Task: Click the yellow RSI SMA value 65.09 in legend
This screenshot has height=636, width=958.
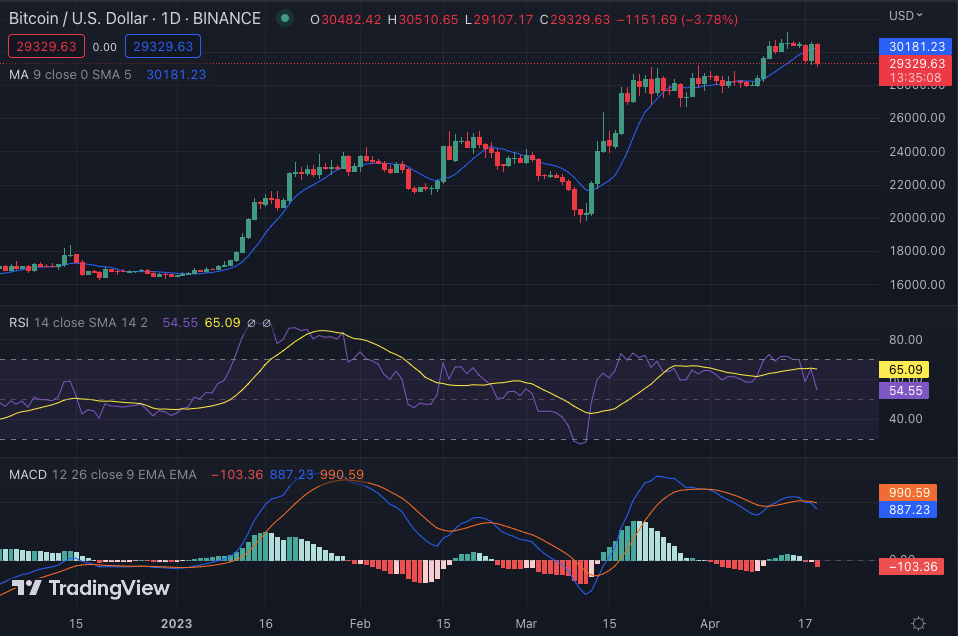Action: point(222,323)
